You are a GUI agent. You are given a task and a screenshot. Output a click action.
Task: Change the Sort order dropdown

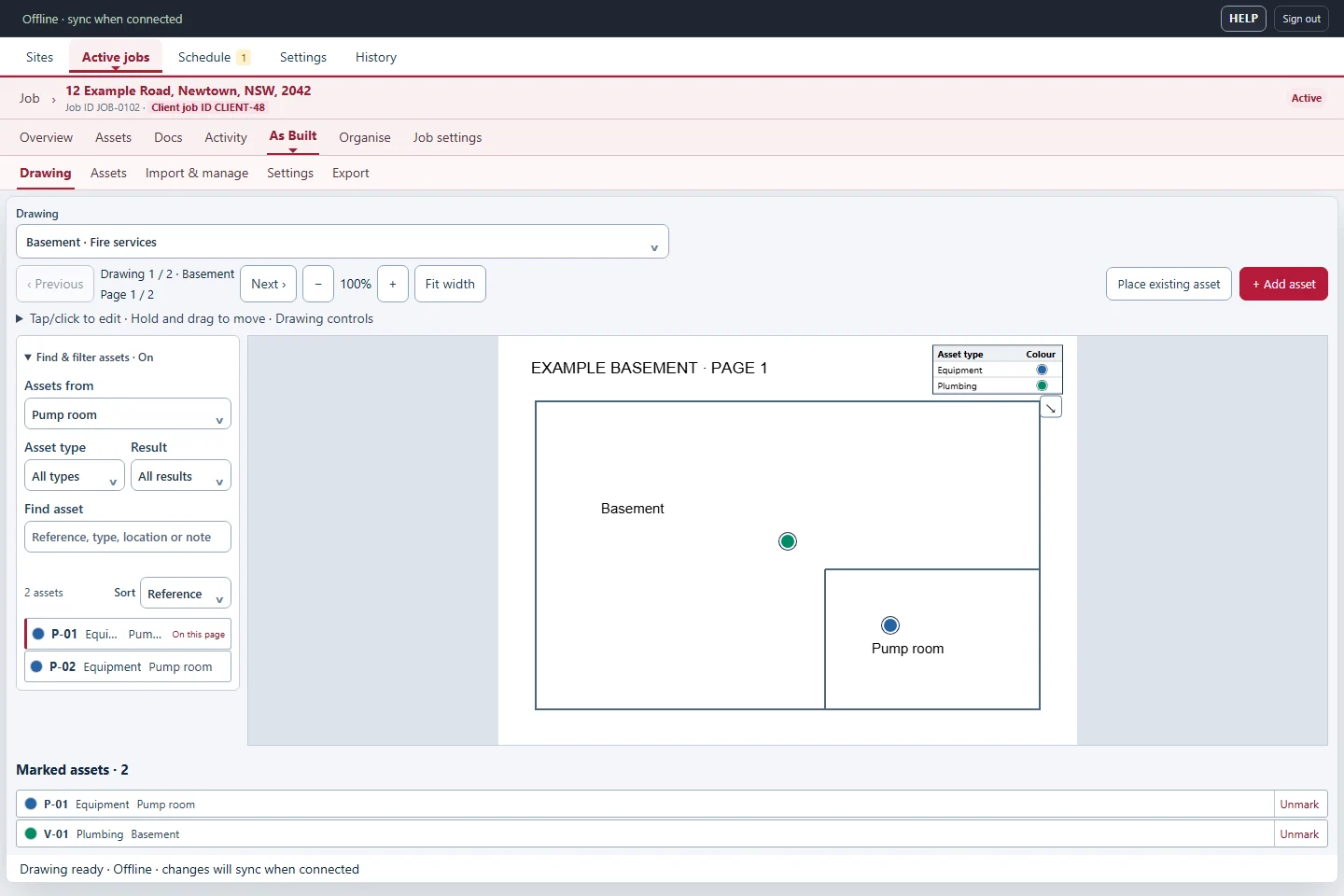tap(186, 594)
